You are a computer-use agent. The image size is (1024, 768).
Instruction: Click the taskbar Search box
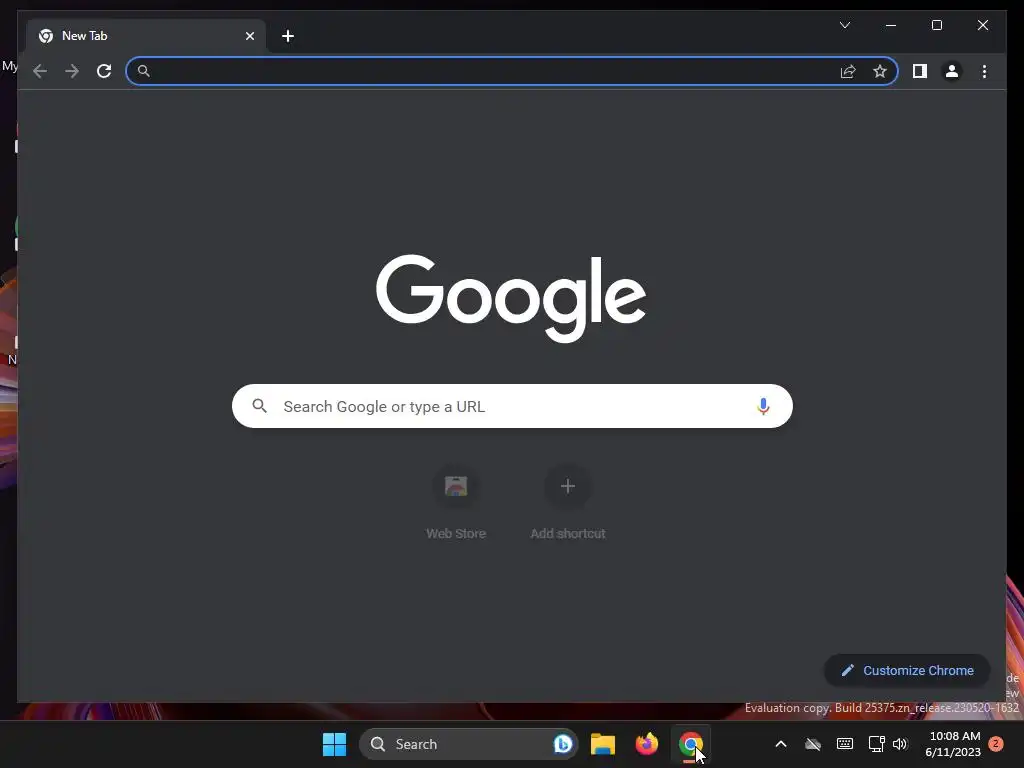(x=468, y=744)
